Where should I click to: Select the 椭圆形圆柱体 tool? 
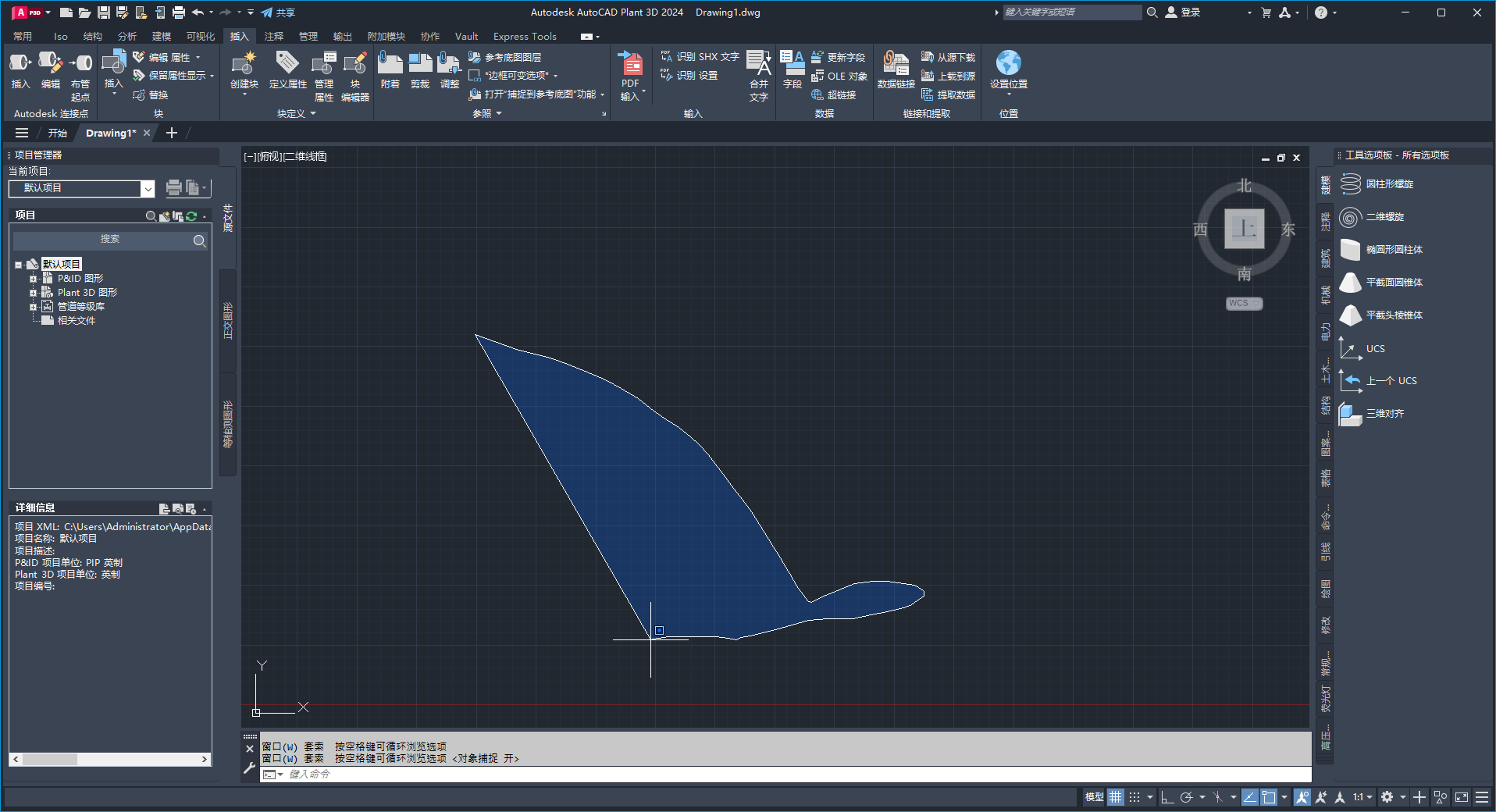point(1381,250)
